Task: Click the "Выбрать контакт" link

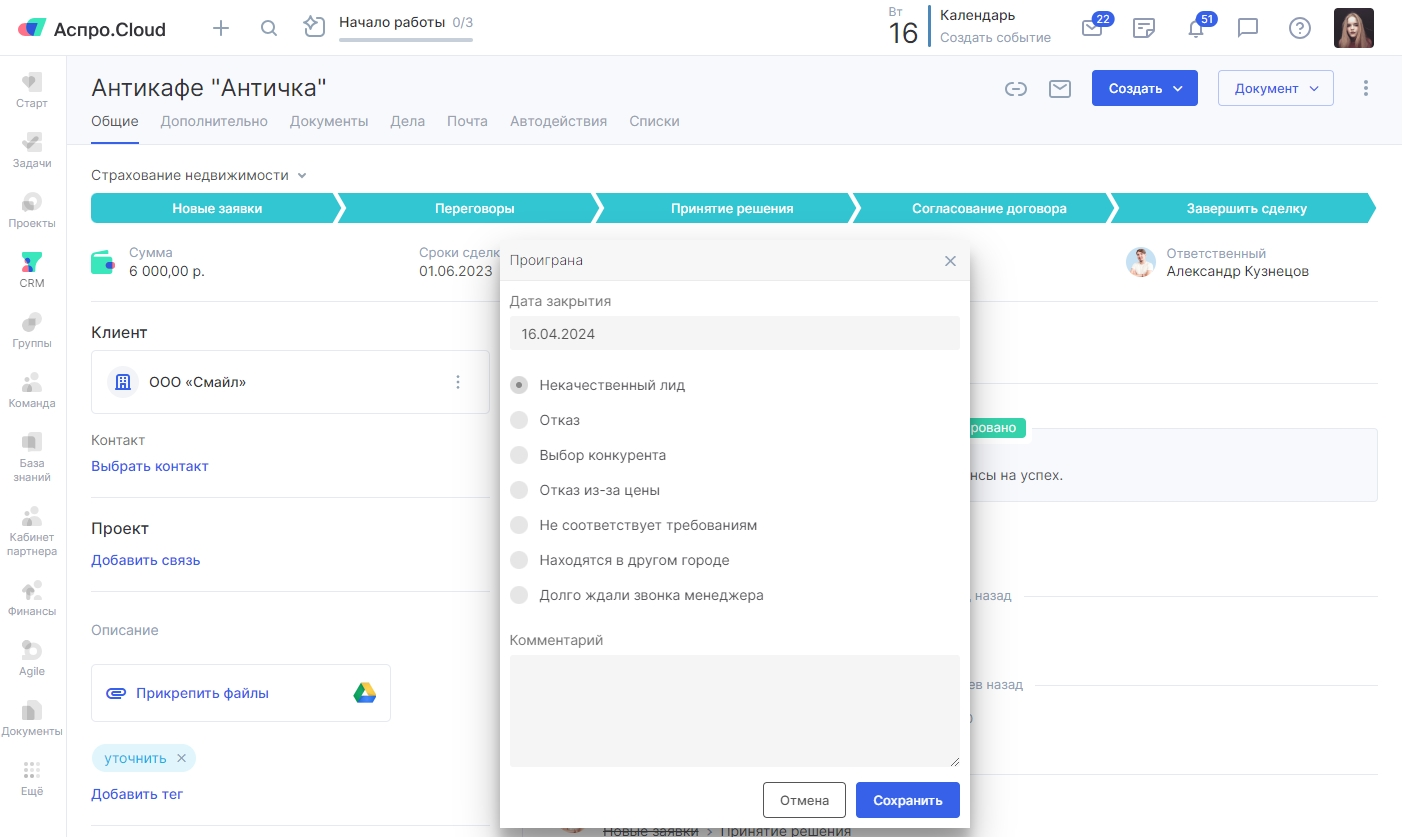Action: (150, 466)
